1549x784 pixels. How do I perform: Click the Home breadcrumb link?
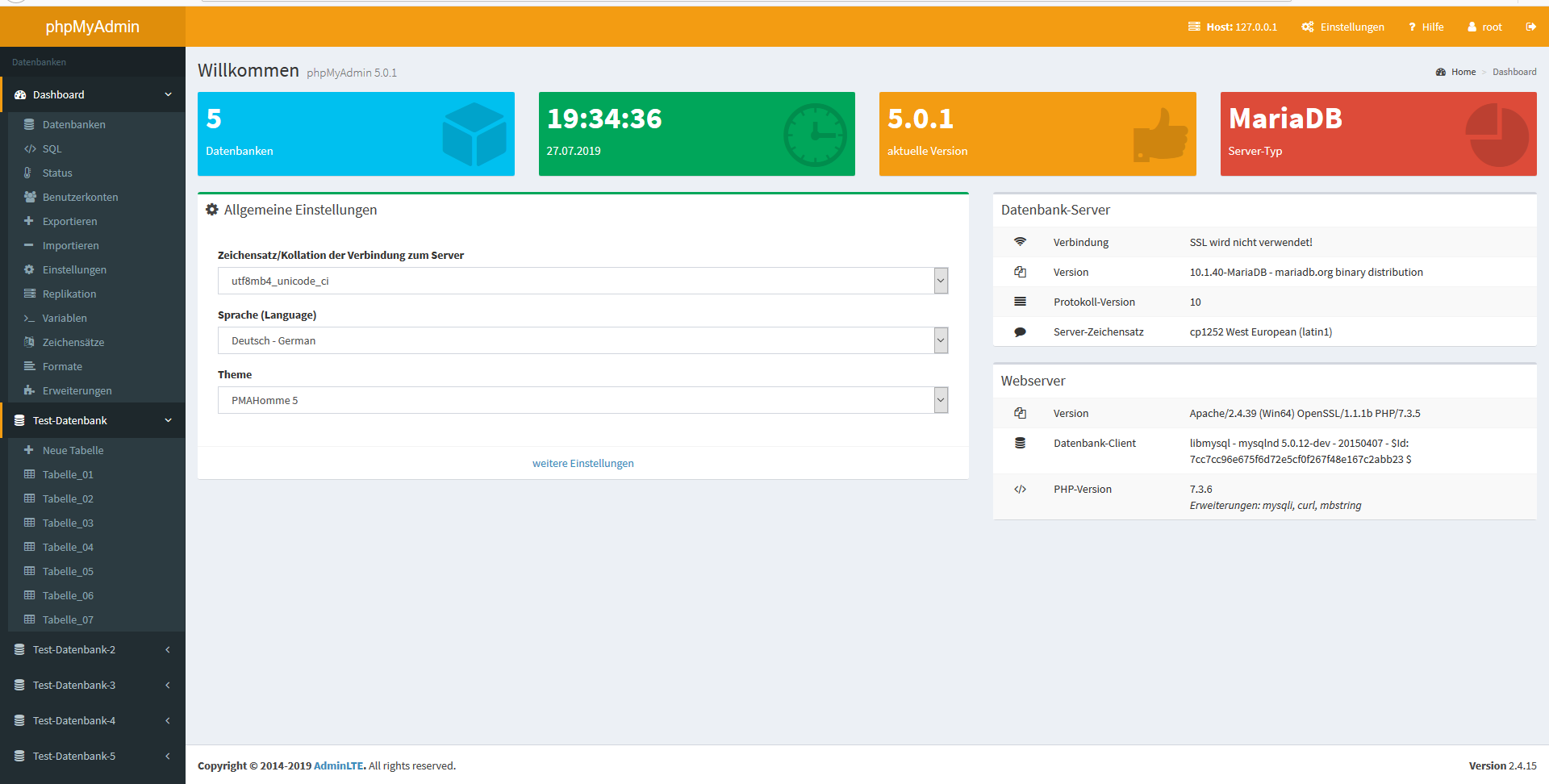point(1463,72)
